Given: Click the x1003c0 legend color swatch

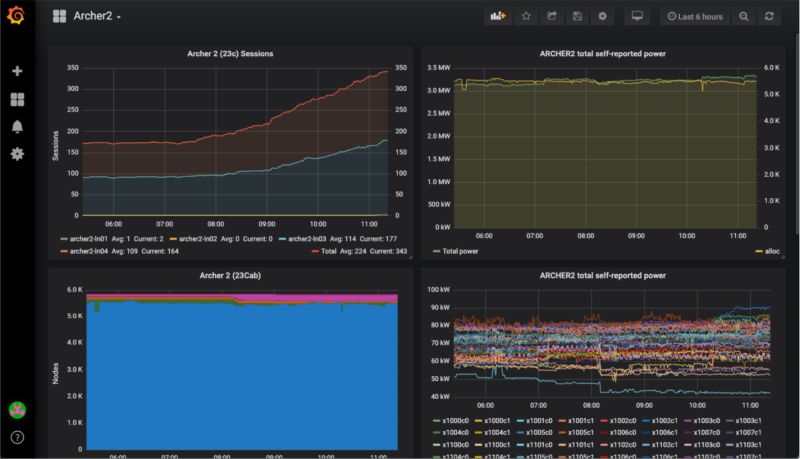Looking at the screenshot, I should [x=688, y=421].
